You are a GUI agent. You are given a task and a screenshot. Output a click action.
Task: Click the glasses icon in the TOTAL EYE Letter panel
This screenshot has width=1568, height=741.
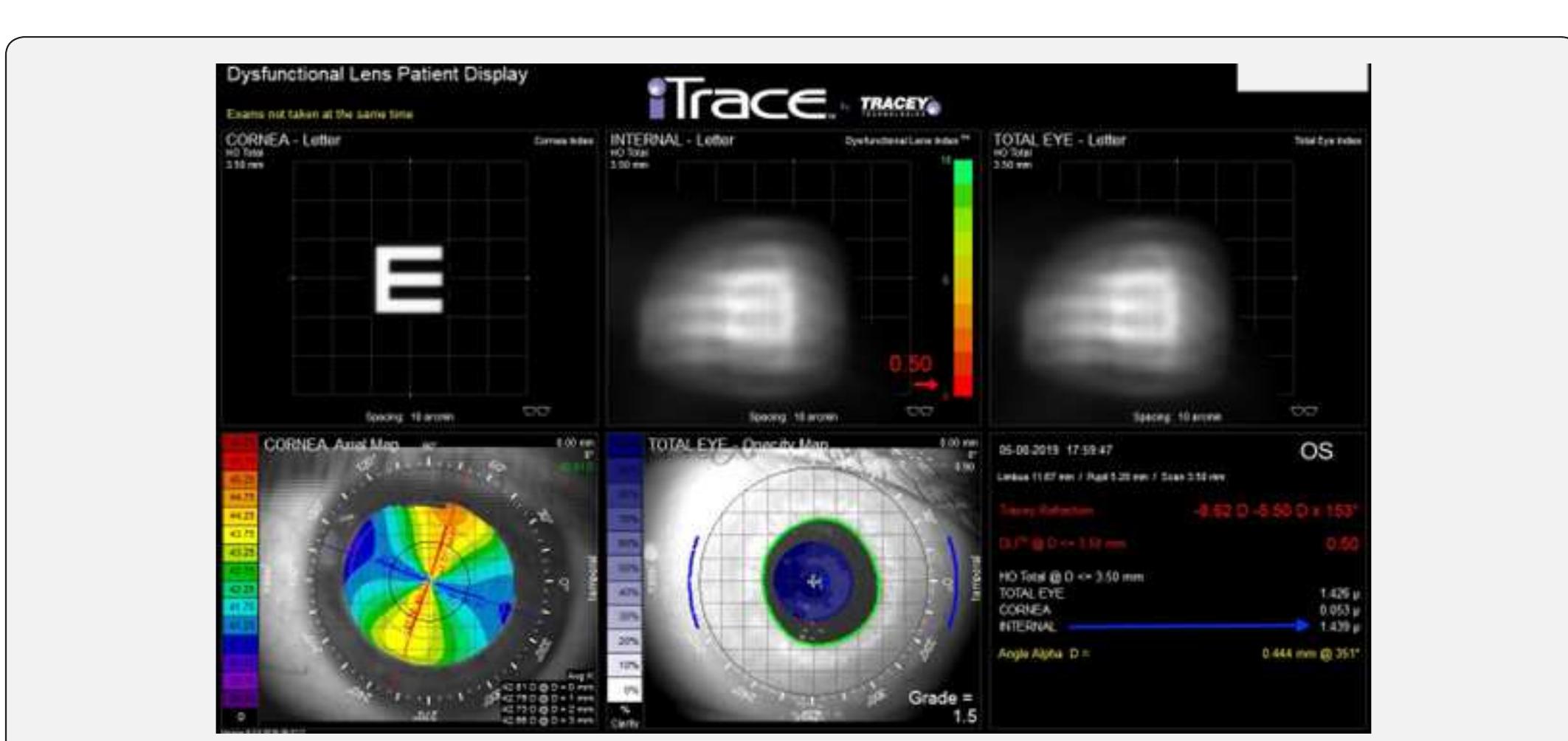[x=1304, y=410]
